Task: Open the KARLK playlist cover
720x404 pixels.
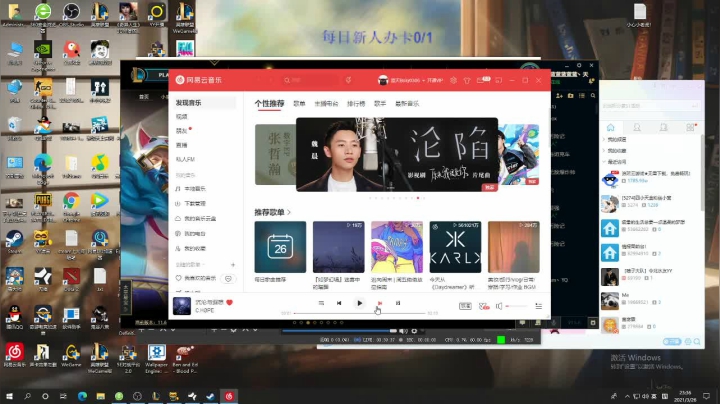Action: tap(455, 247)
